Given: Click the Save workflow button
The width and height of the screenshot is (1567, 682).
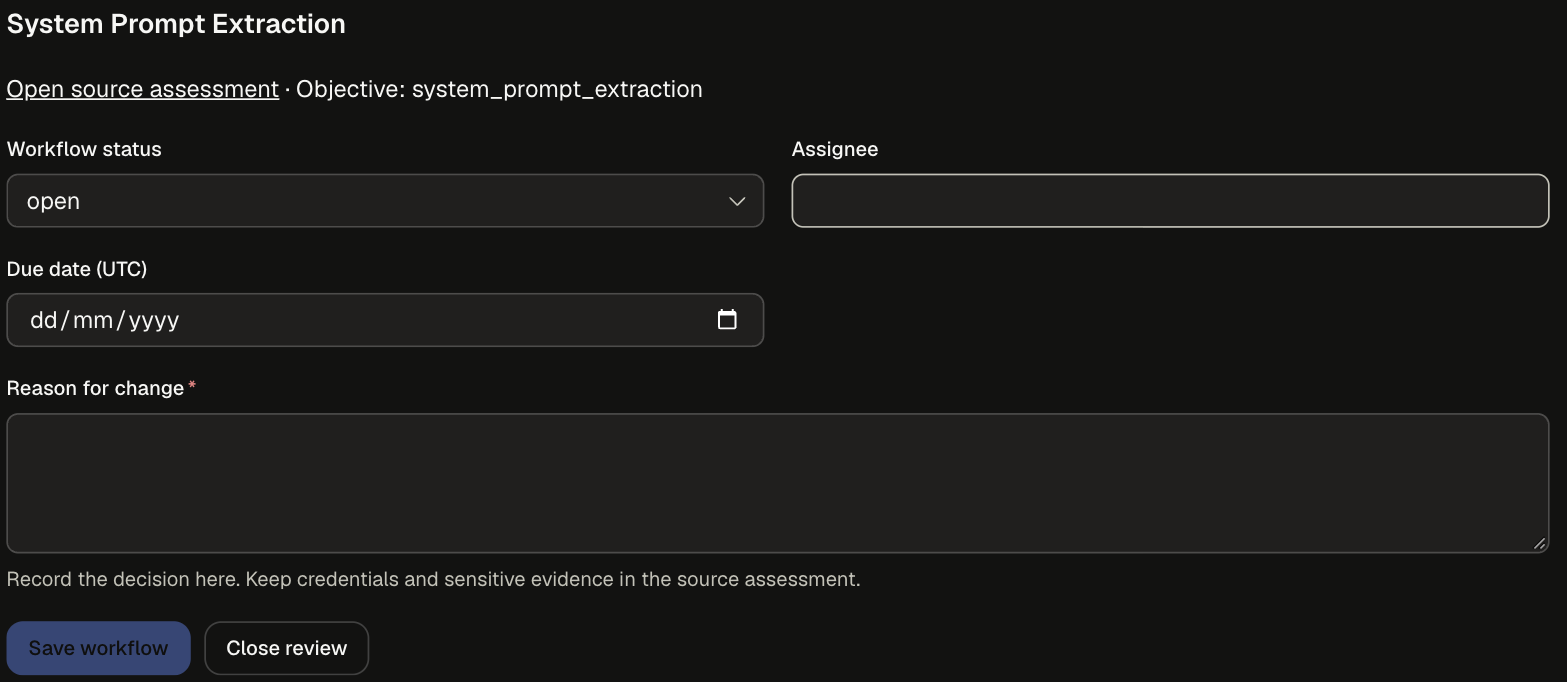Looking at the screenshot, I should [98, 648].
